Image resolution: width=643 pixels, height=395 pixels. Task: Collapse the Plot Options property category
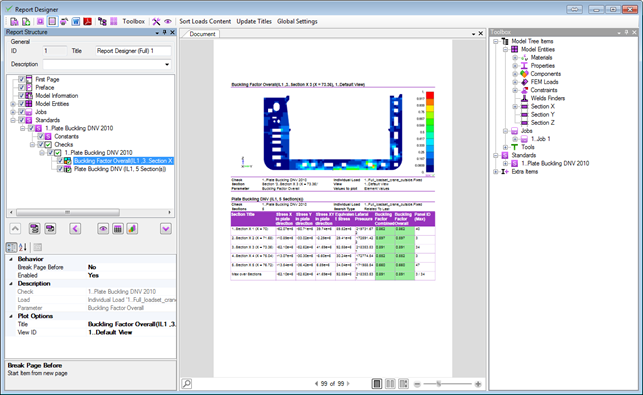coord(11,316)
